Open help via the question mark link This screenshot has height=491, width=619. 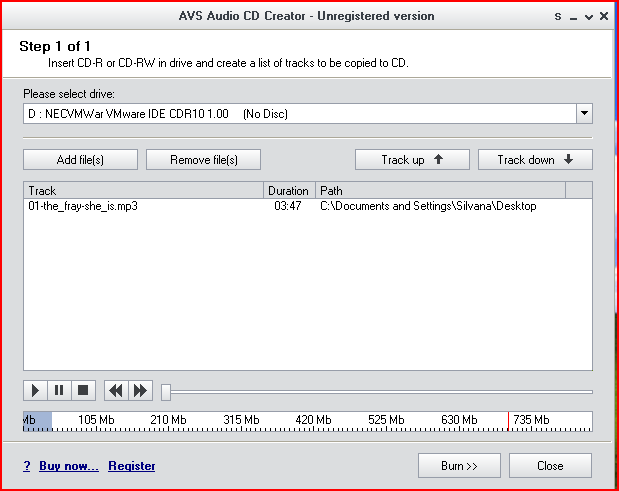[x=26, y=466]
